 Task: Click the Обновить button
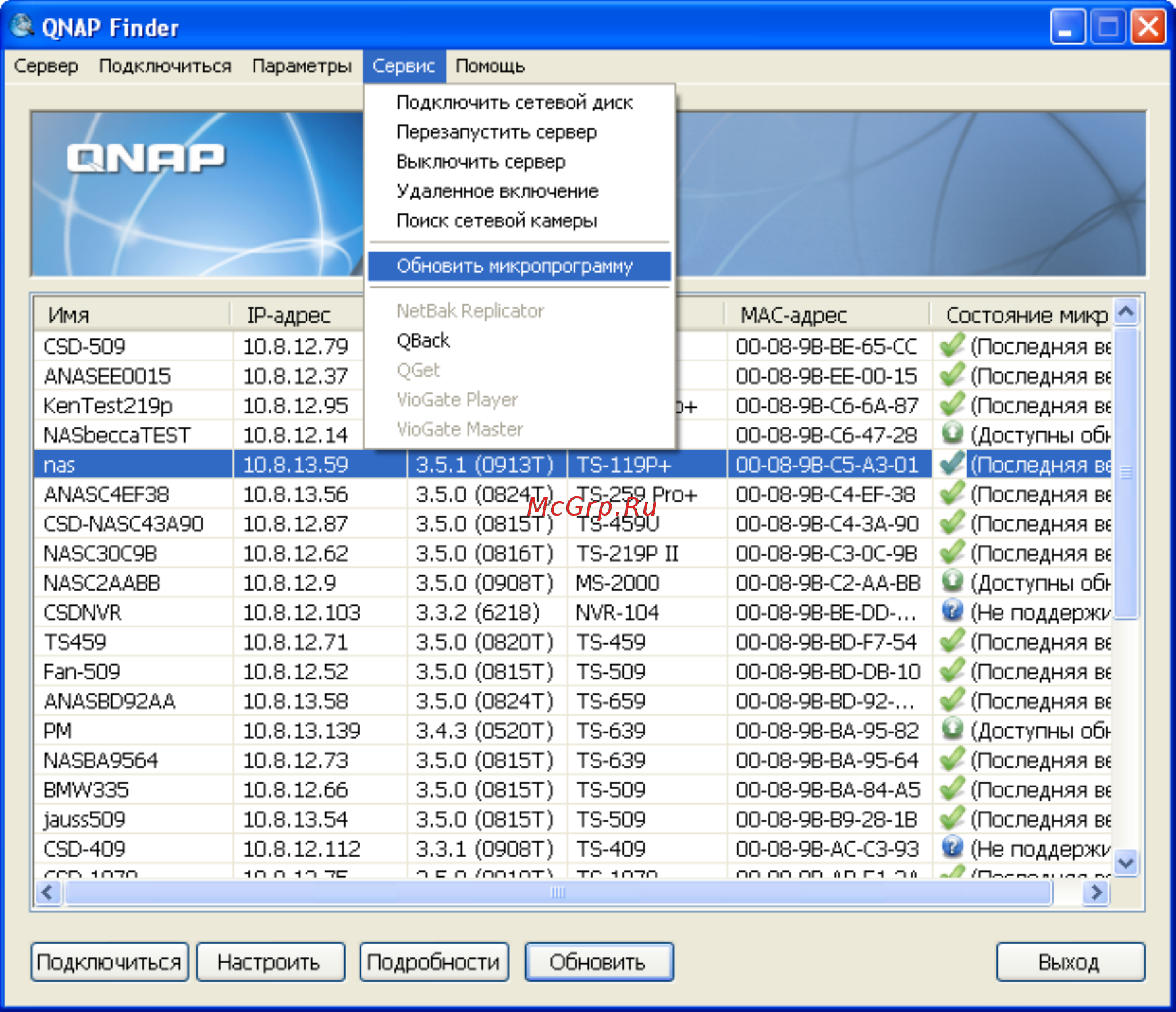click(598, 962)
